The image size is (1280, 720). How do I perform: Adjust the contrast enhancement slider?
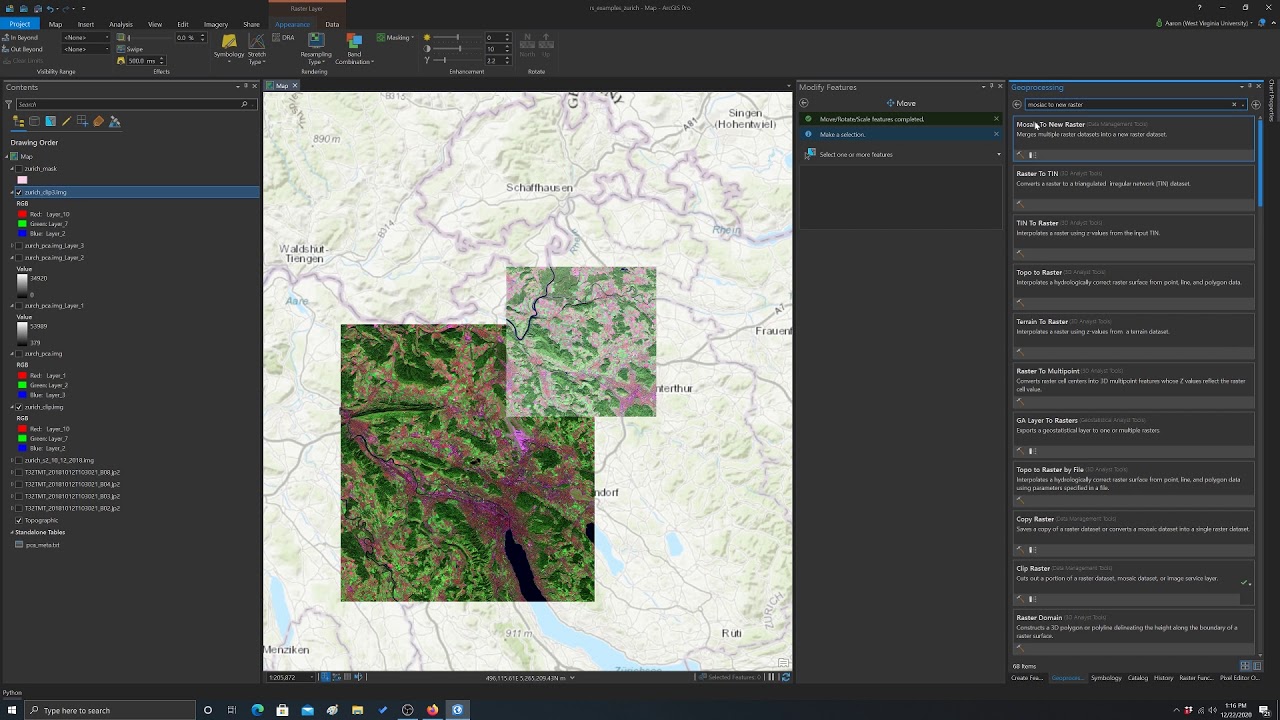(459, 49)
